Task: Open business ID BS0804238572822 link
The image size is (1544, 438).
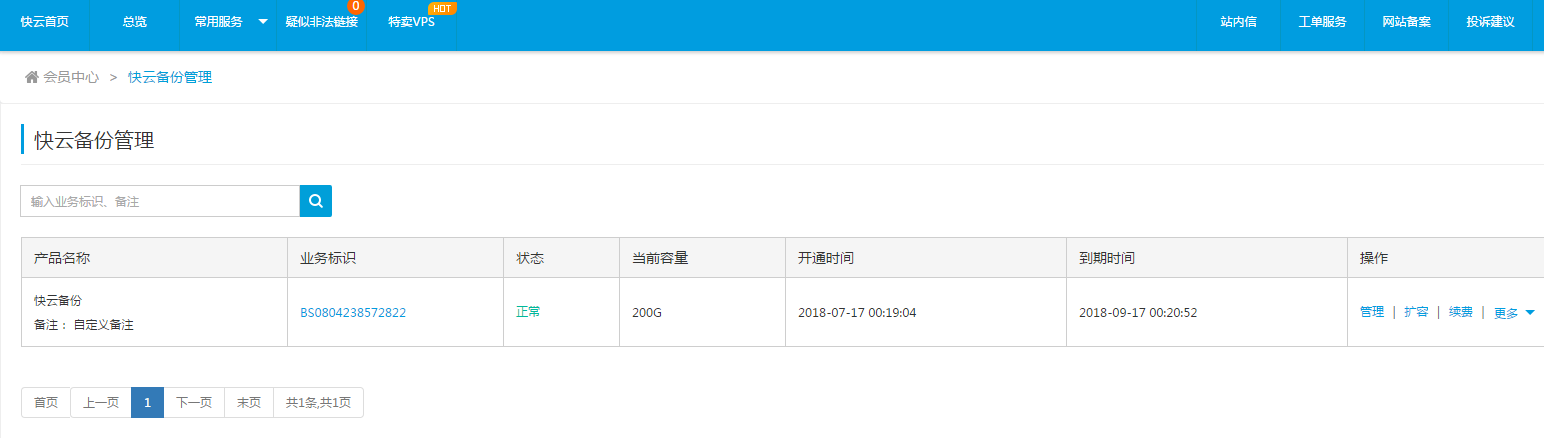Action: click(x=353, y=313)
